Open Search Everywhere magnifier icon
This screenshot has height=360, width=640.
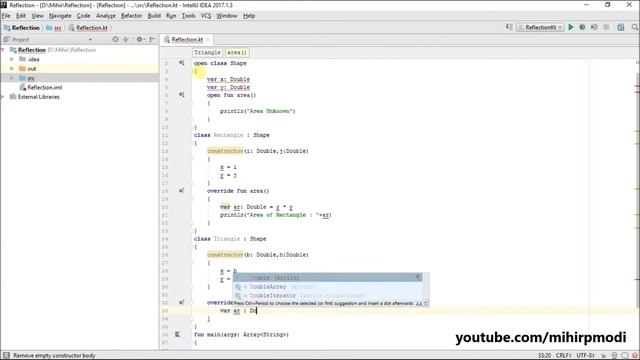(x=634, y=27)
